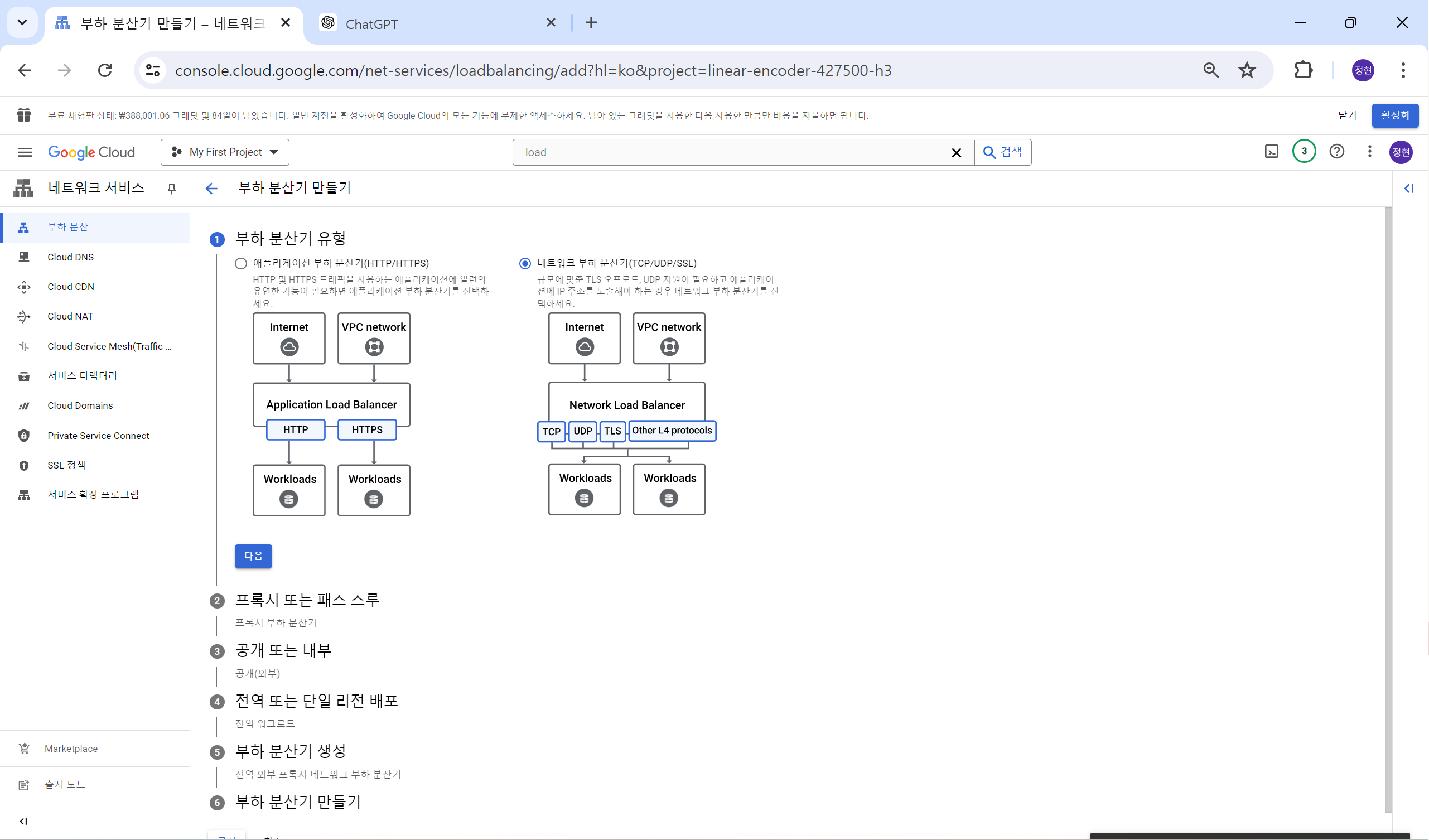Click the back arrow beside 부하 분산기 만들기

(211, 189)
